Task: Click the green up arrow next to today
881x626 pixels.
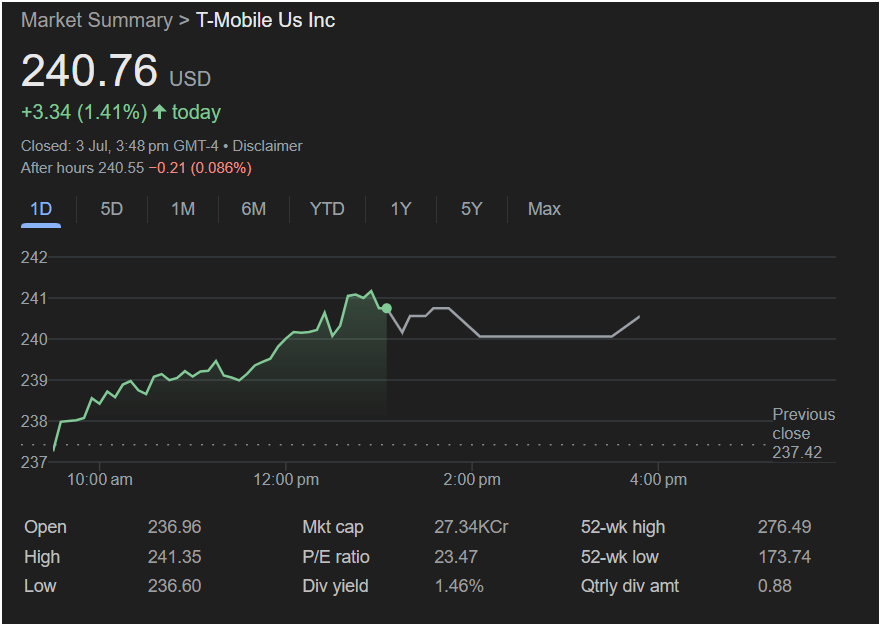Action: click(160, 112)
